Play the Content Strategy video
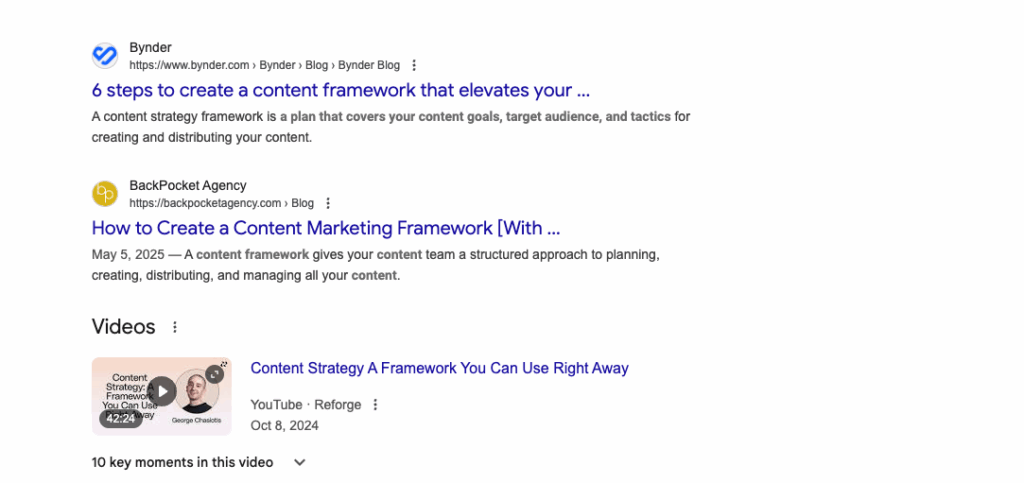 (161, 391)
